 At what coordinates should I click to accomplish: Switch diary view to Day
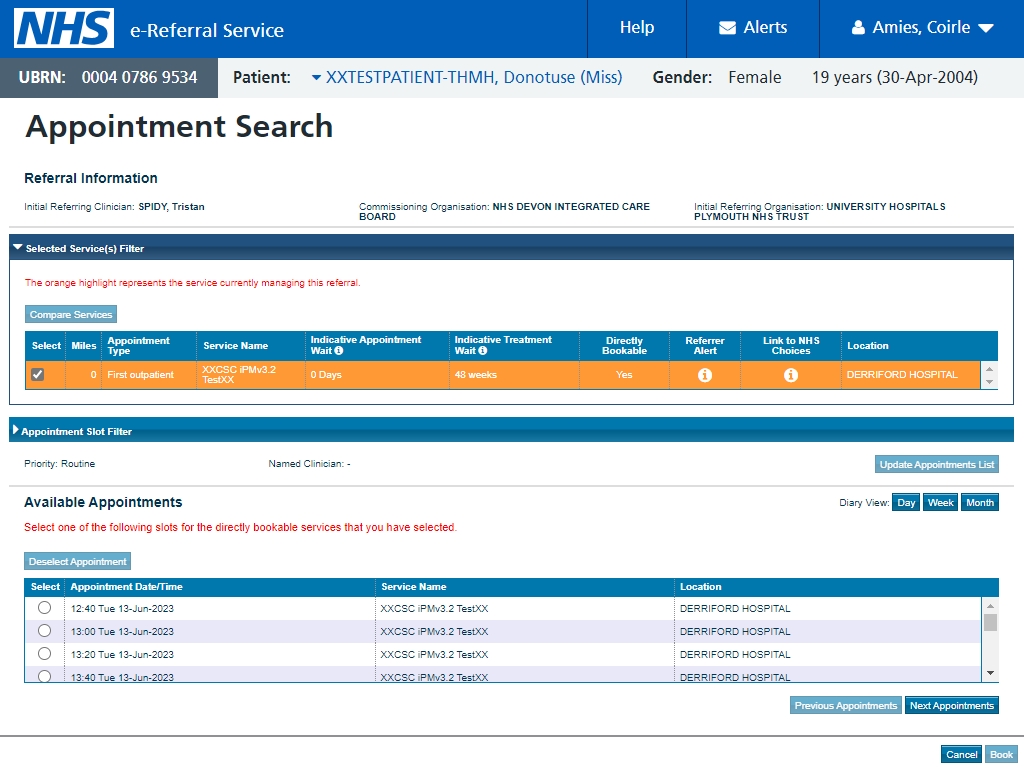pyautogui.click(x=906, y=502)
